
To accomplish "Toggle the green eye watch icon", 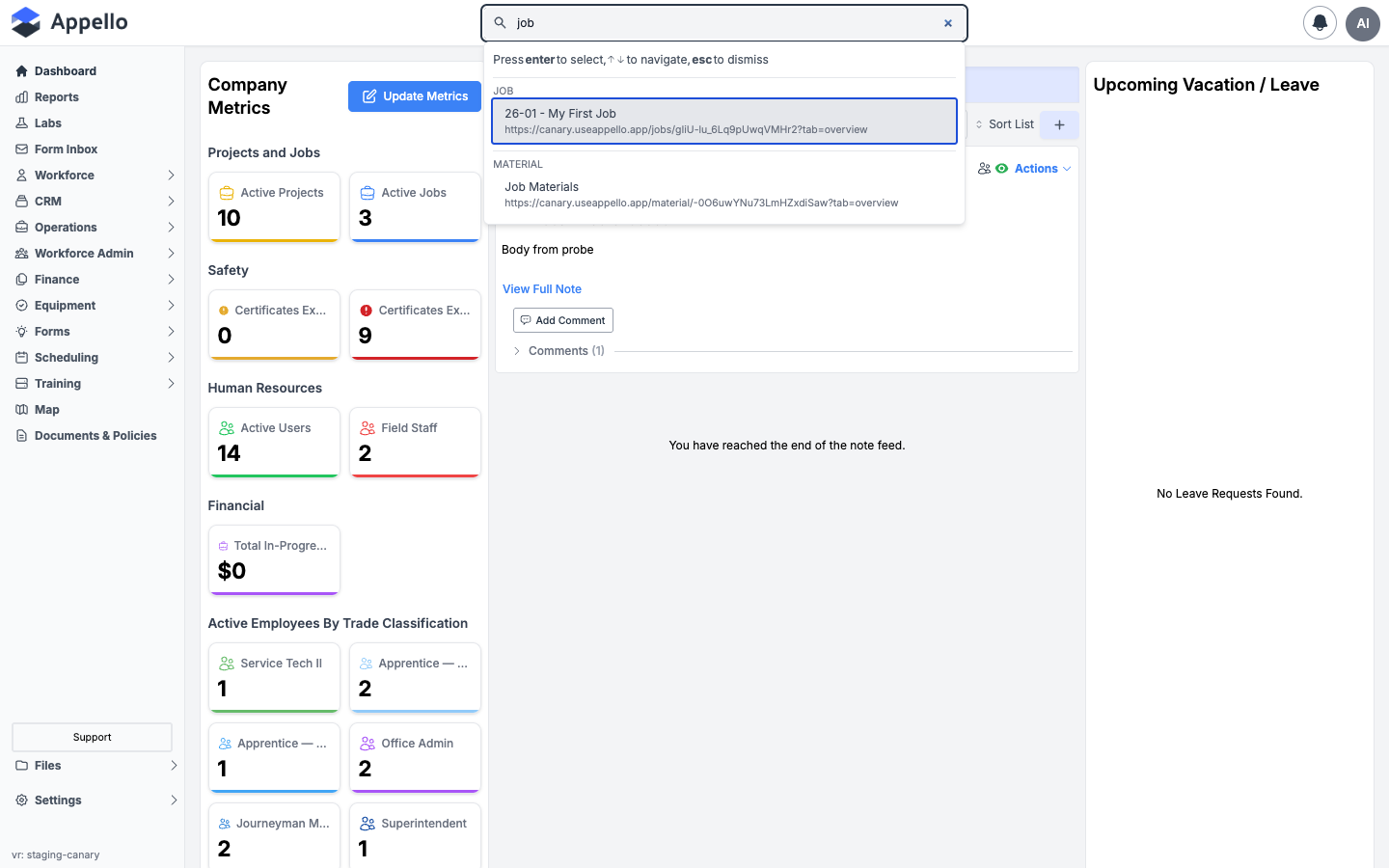I will [x=1002, y=169].
